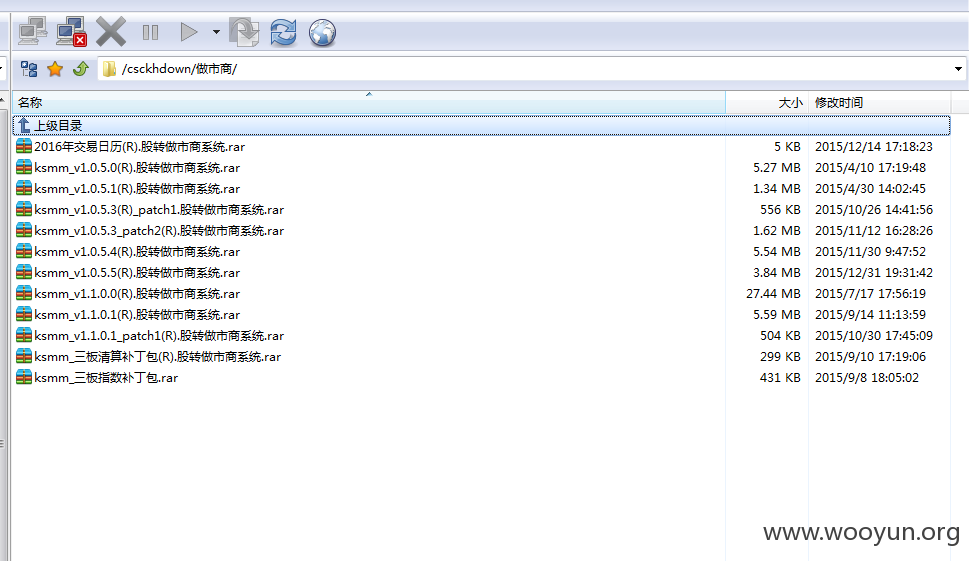Sort by the 大小 column header

click(x=767, y=103)
